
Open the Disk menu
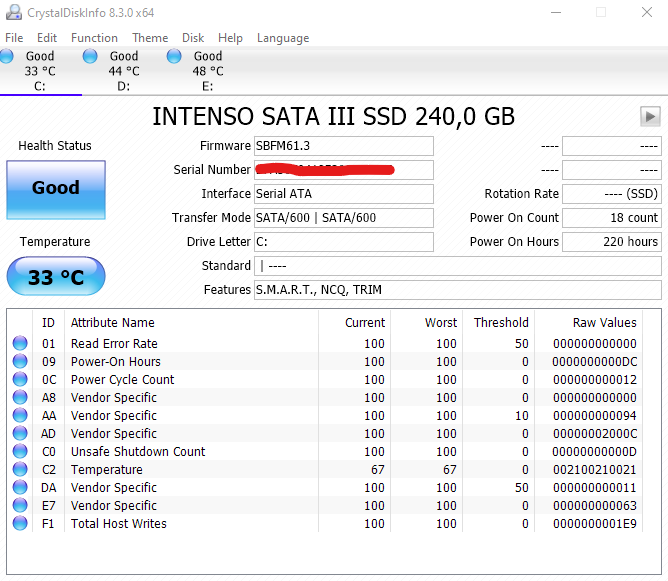(x=193, y=38)
